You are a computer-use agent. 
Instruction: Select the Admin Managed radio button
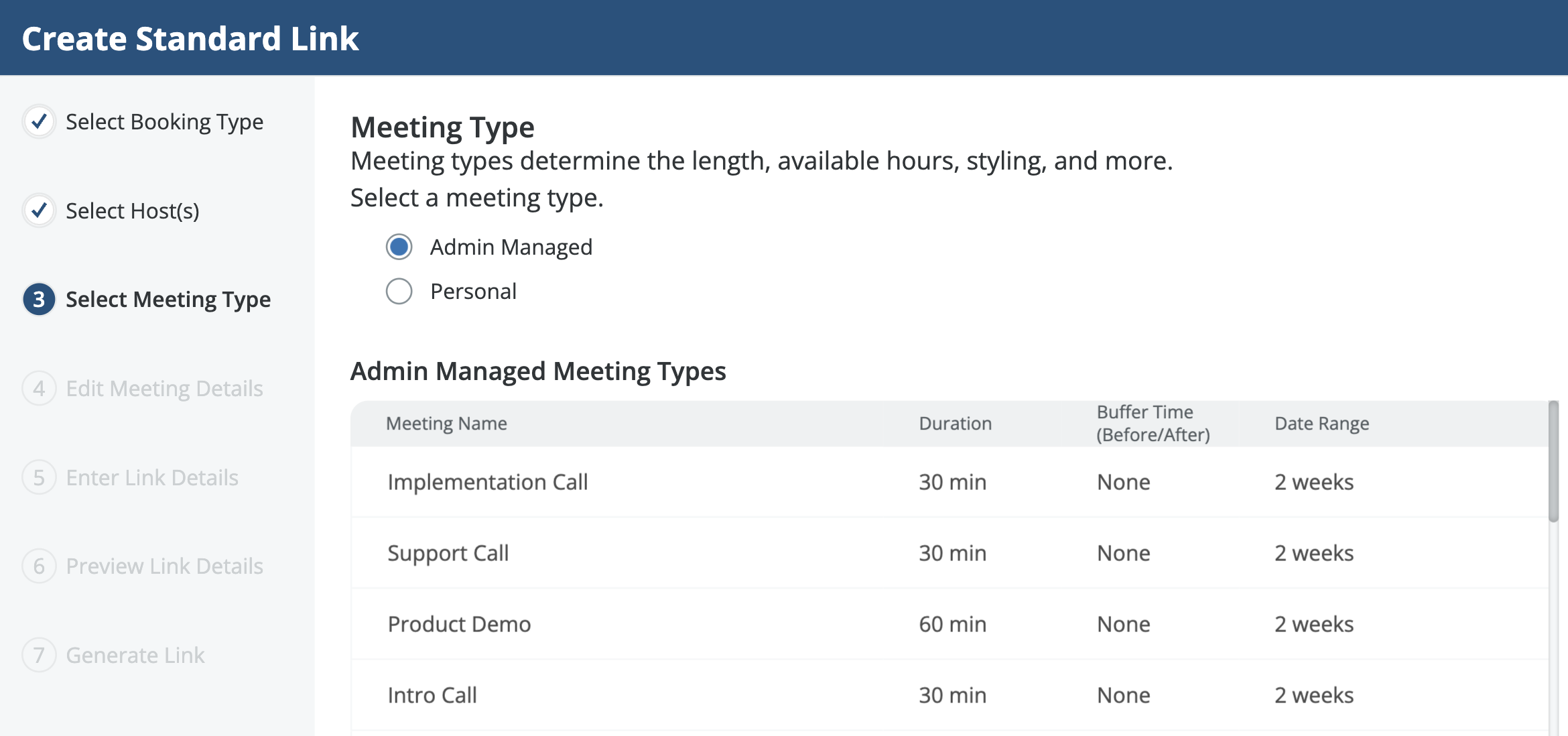click(x=399, y=247)
